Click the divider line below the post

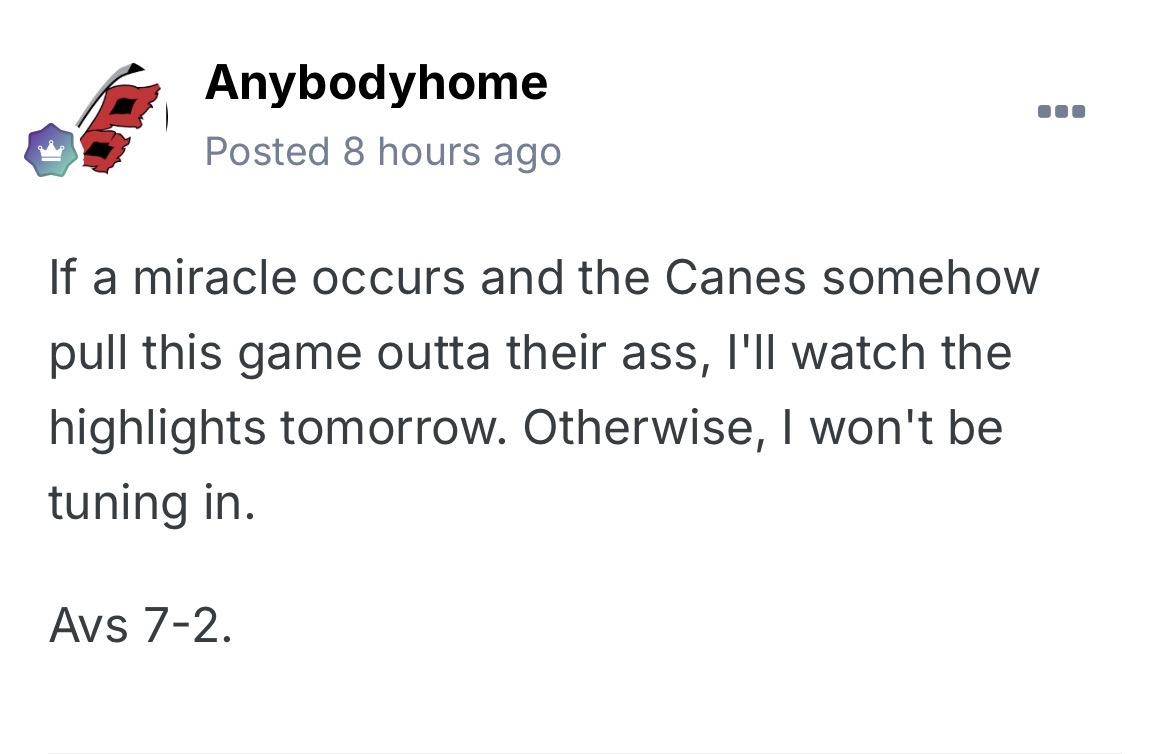[585, 751]
